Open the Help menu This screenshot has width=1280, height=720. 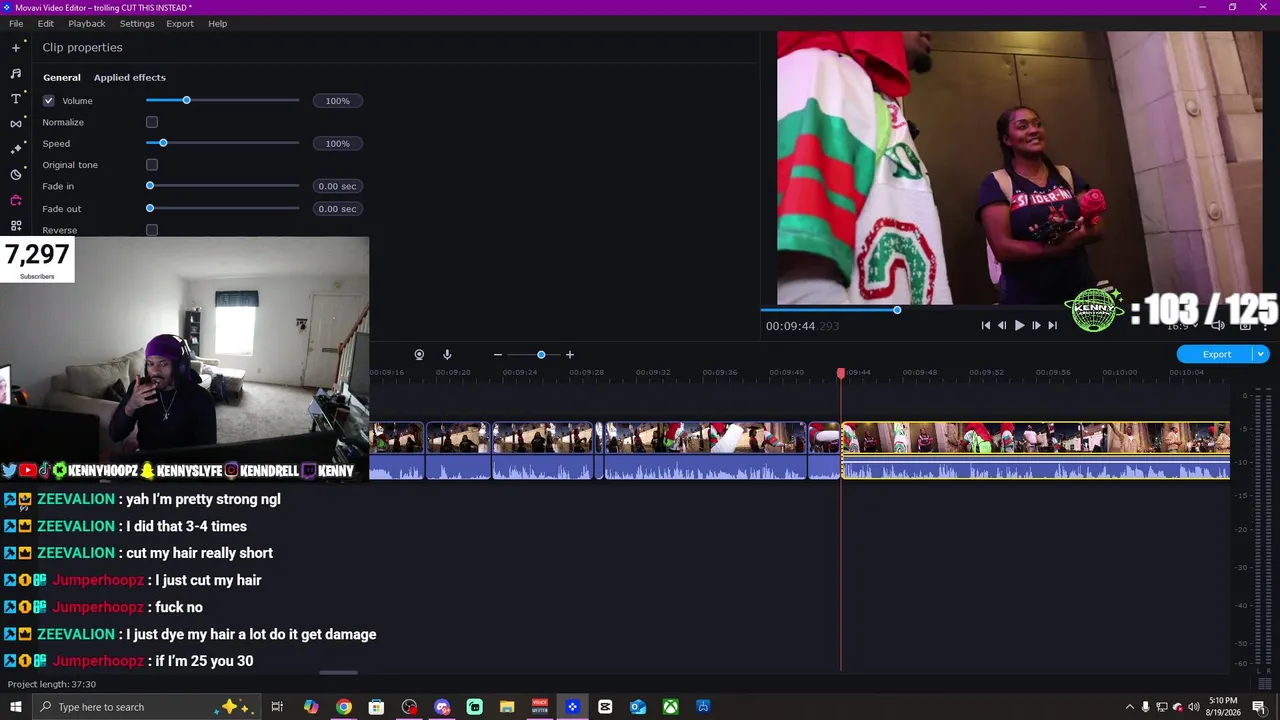(x=217, y=23)
